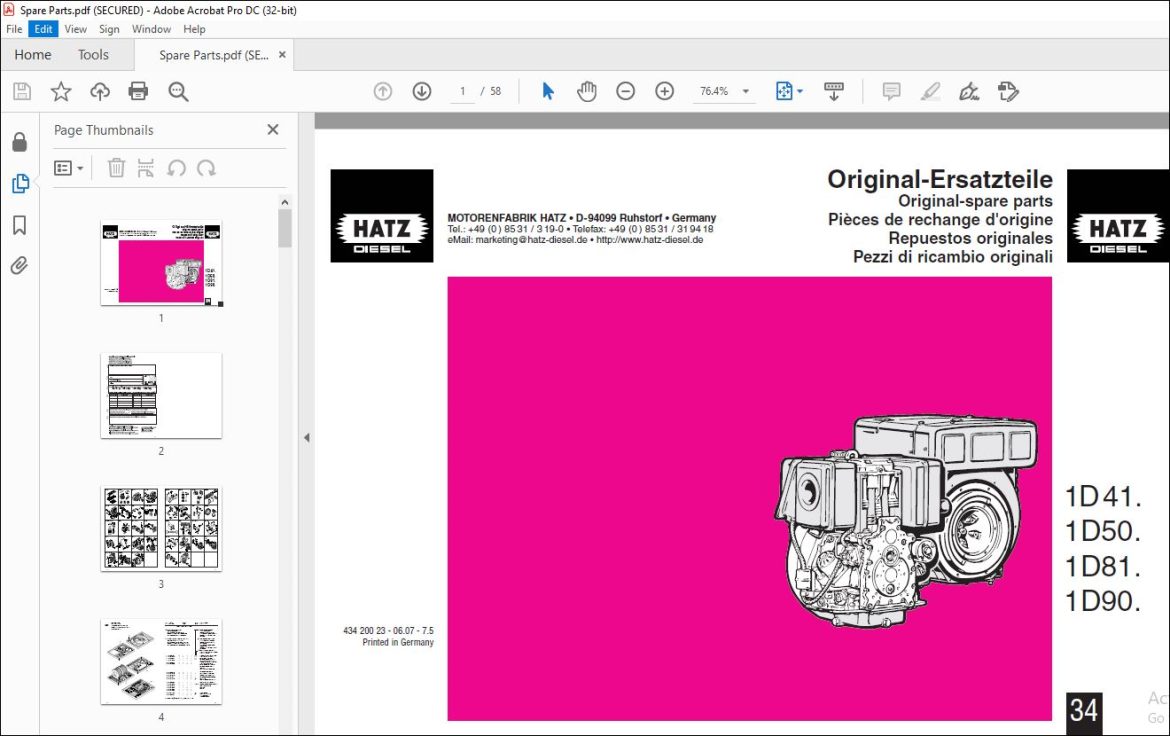Open the Find text magnifier
The height and width of the screenshot is (736, 1170).
tap(178, 91)
